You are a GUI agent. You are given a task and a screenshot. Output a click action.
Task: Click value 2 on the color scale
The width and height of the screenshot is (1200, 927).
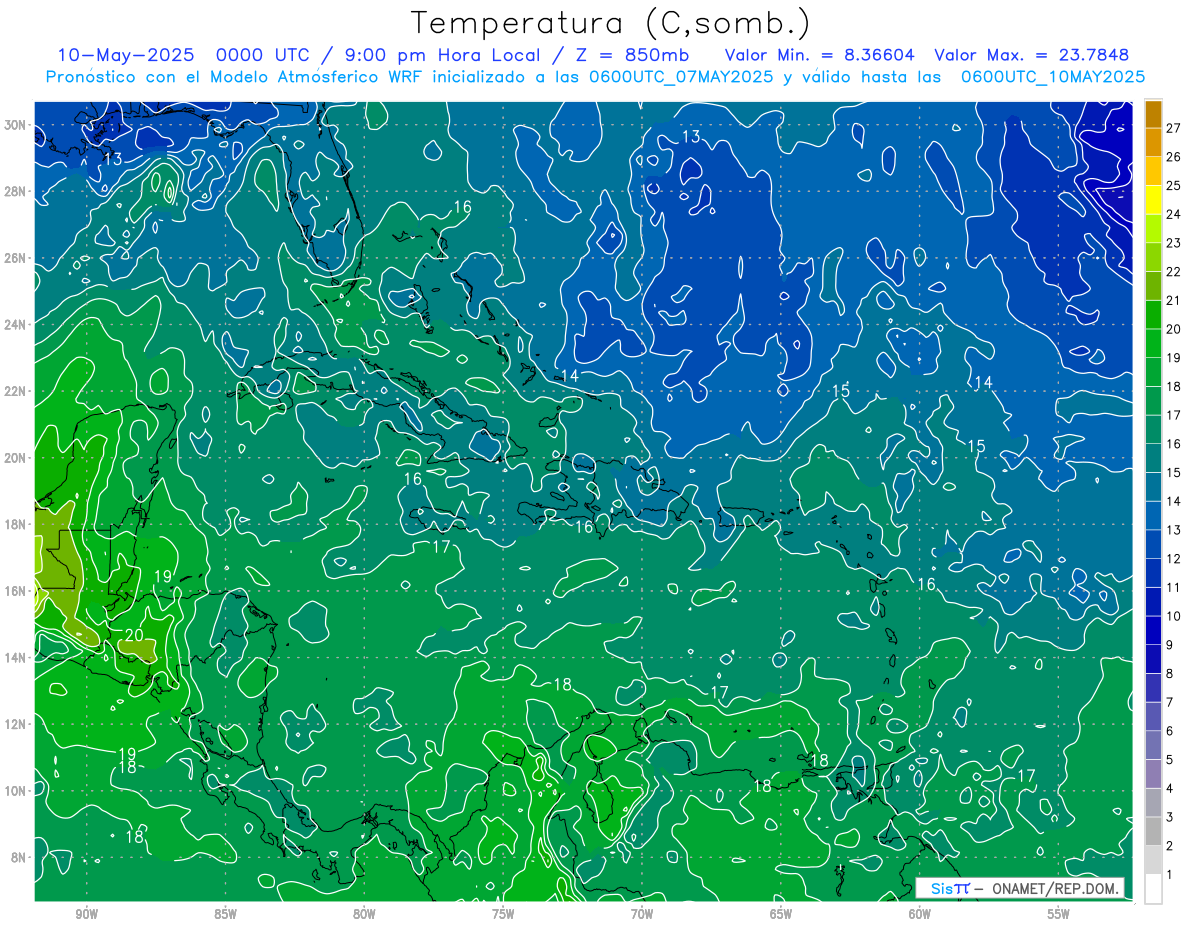1170,846
